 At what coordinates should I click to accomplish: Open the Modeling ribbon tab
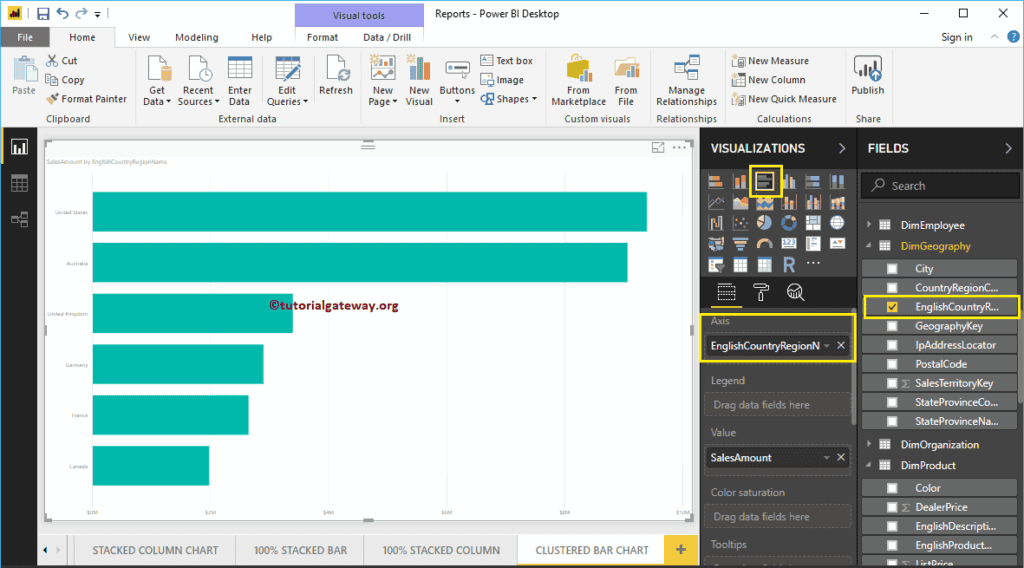pyautogui.click(x=196, y=37)
